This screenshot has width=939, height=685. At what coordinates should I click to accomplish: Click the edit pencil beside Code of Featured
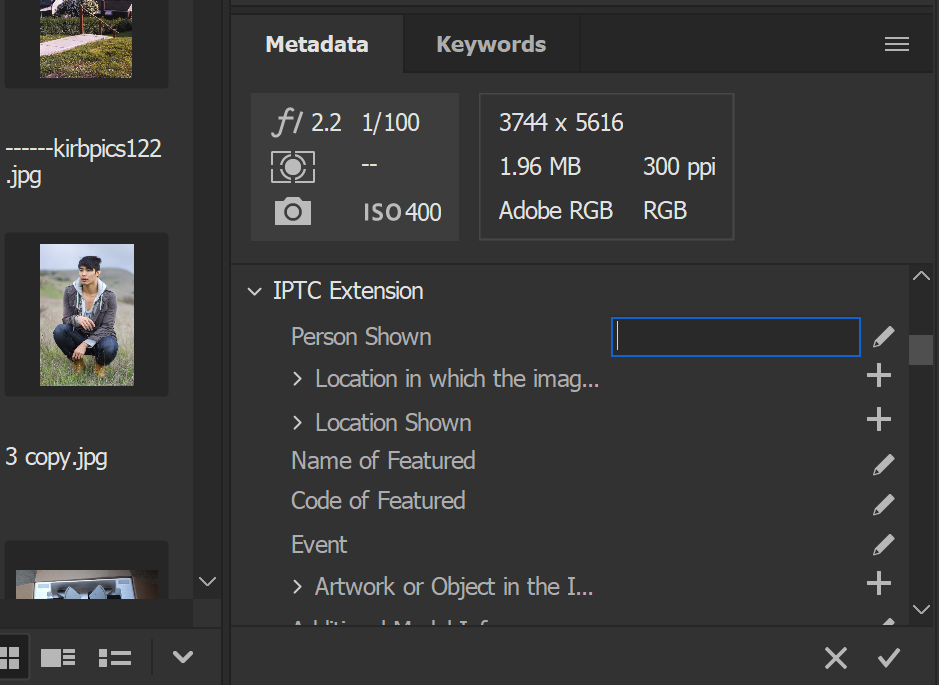[883, 503]
